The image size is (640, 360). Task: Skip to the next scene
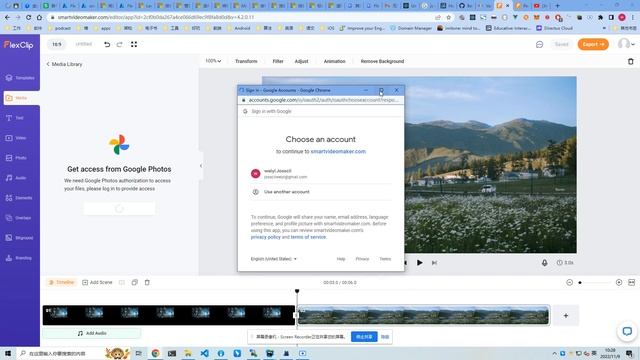[x=434, y=263]
